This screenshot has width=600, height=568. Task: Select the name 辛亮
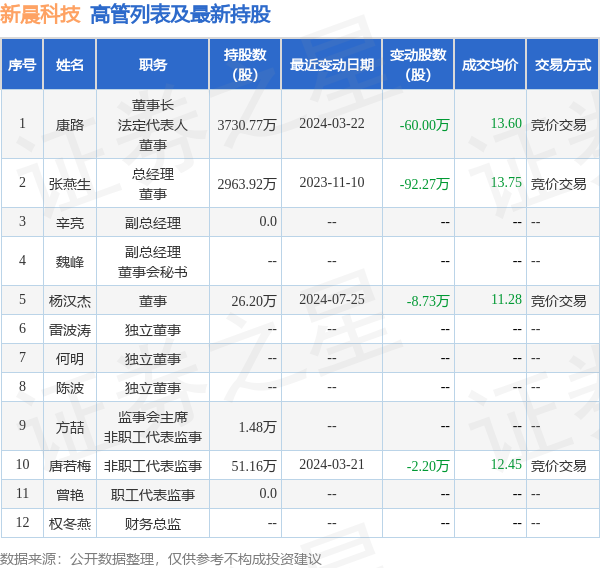70,223
